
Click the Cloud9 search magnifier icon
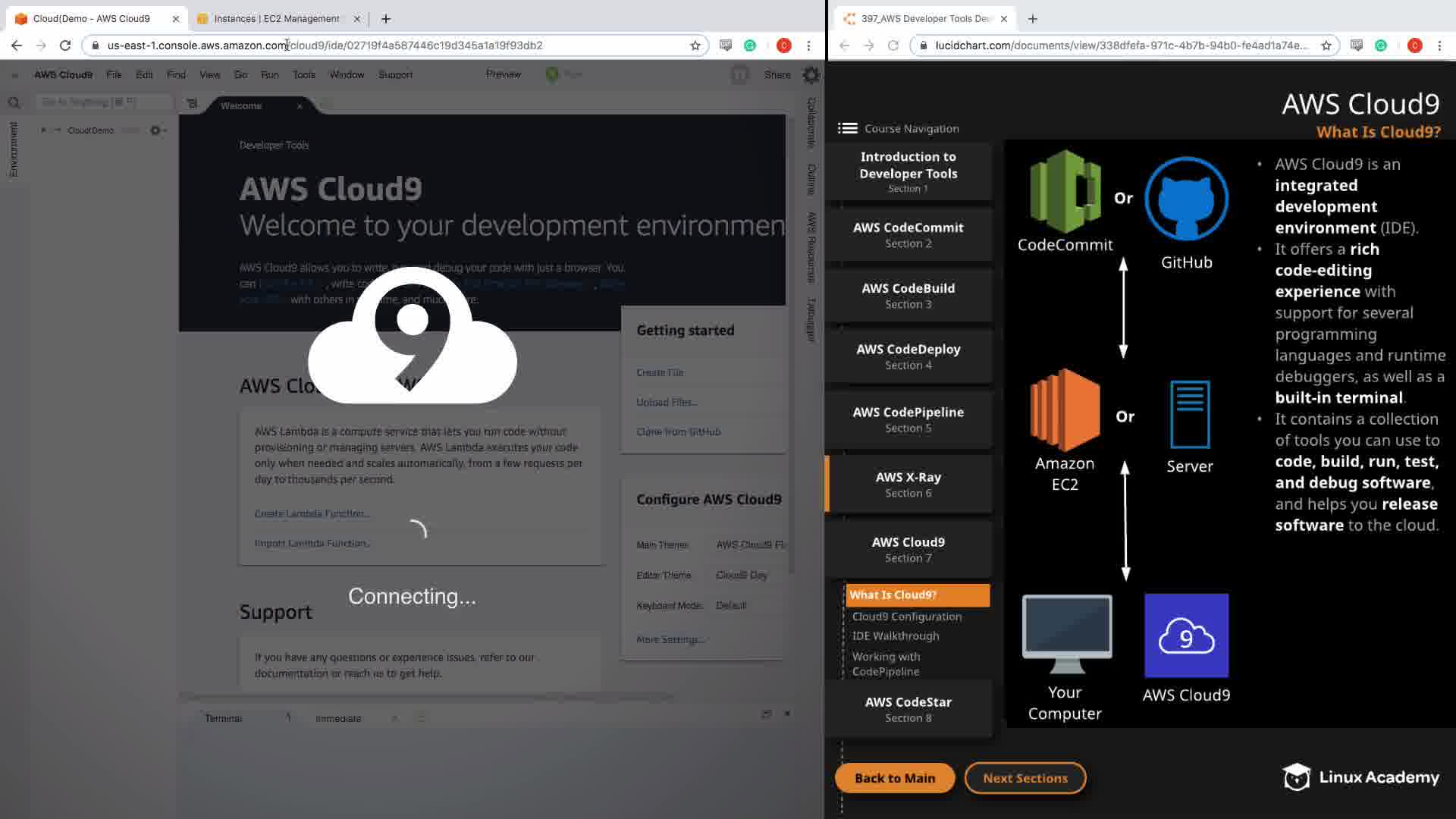pos(14,102)
